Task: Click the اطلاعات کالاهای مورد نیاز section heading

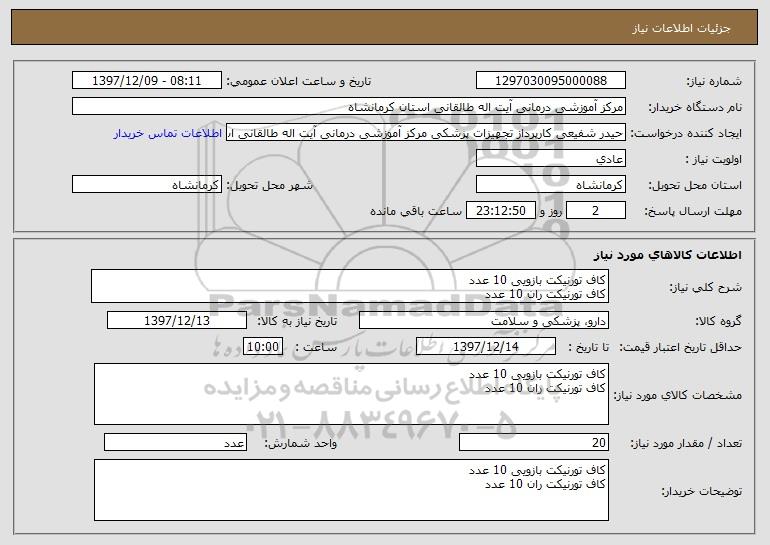Action: click(668, 255)
